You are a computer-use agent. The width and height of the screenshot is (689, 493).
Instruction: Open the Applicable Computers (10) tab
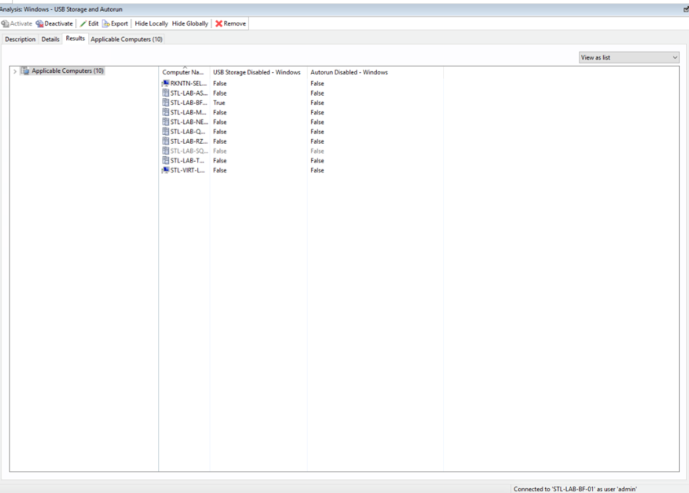(126, 39)
